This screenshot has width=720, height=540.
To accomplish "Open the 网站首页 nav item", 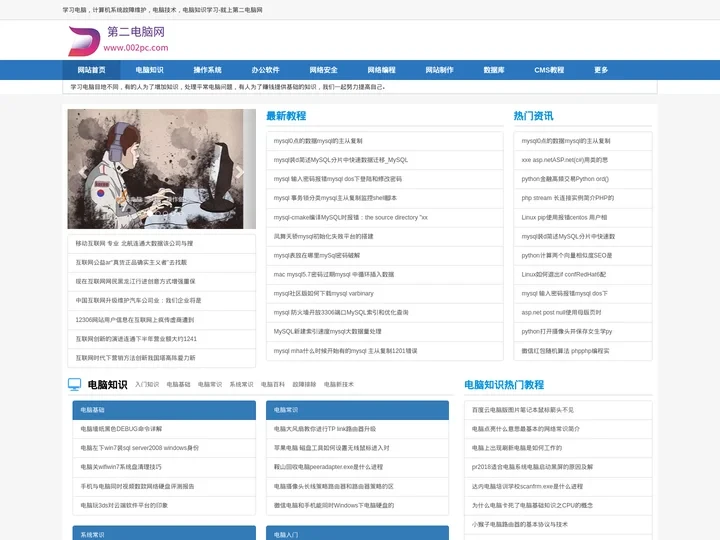I will pyautogui.click(x=91, y=70).
